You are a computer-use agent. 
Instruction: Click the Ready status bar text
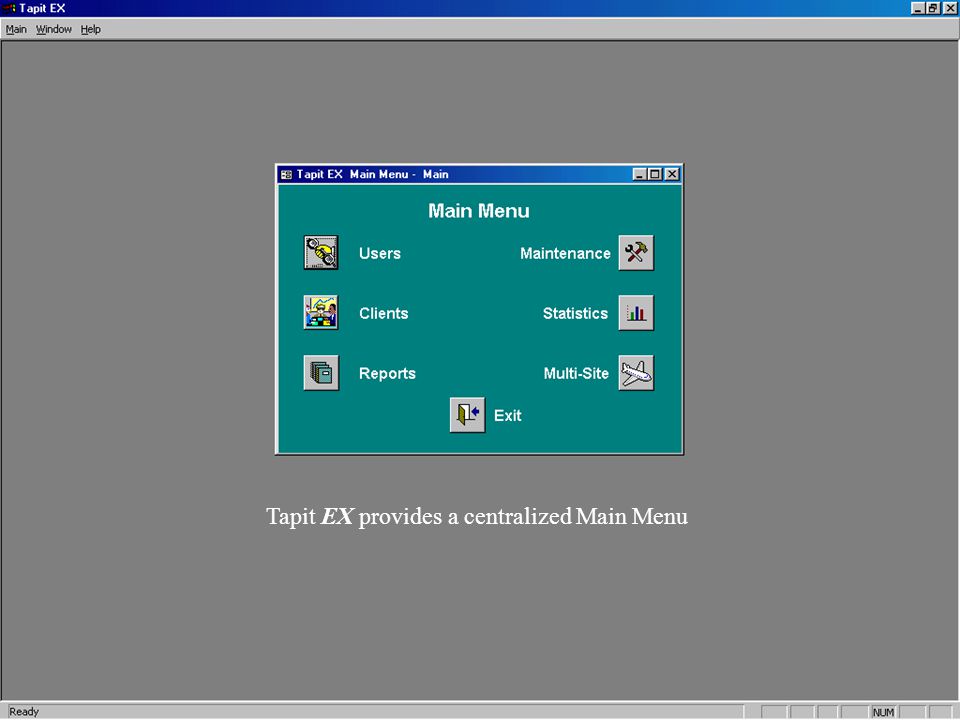[24, 712]
